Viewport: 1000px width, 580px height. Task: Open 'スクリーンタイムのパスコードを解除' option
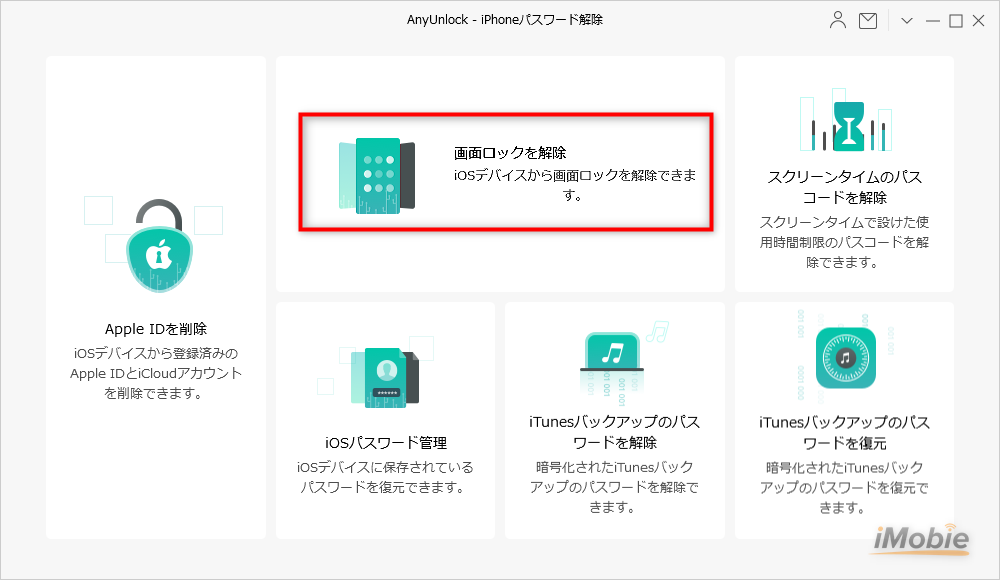[x=844, y=187]
